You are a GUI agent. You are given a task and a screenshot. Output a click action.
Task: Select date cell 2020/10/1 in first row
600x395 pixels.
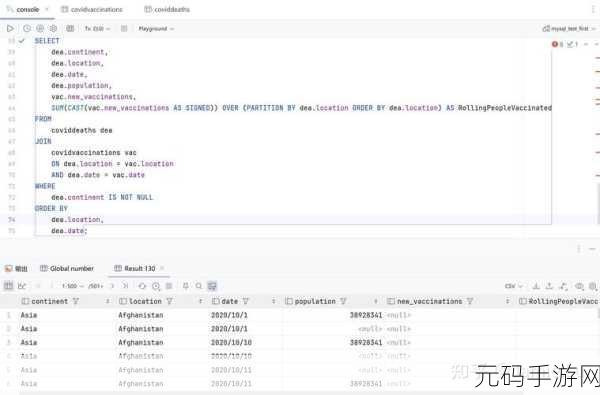click(229, 315)
